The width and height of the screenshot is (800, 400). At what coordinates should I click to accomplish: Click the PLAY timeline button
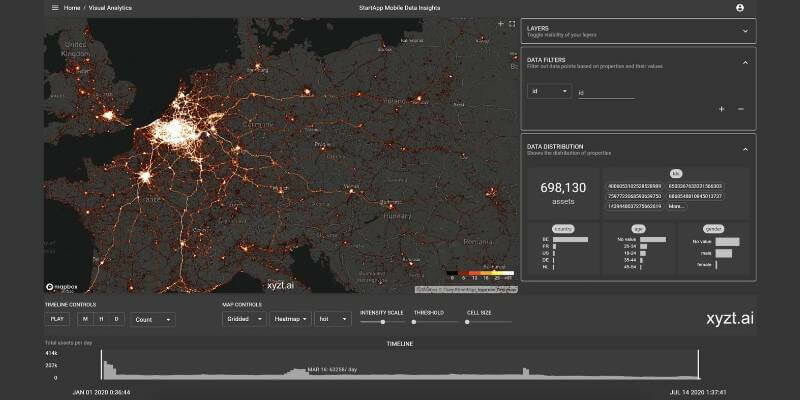(x=57, y=319)
